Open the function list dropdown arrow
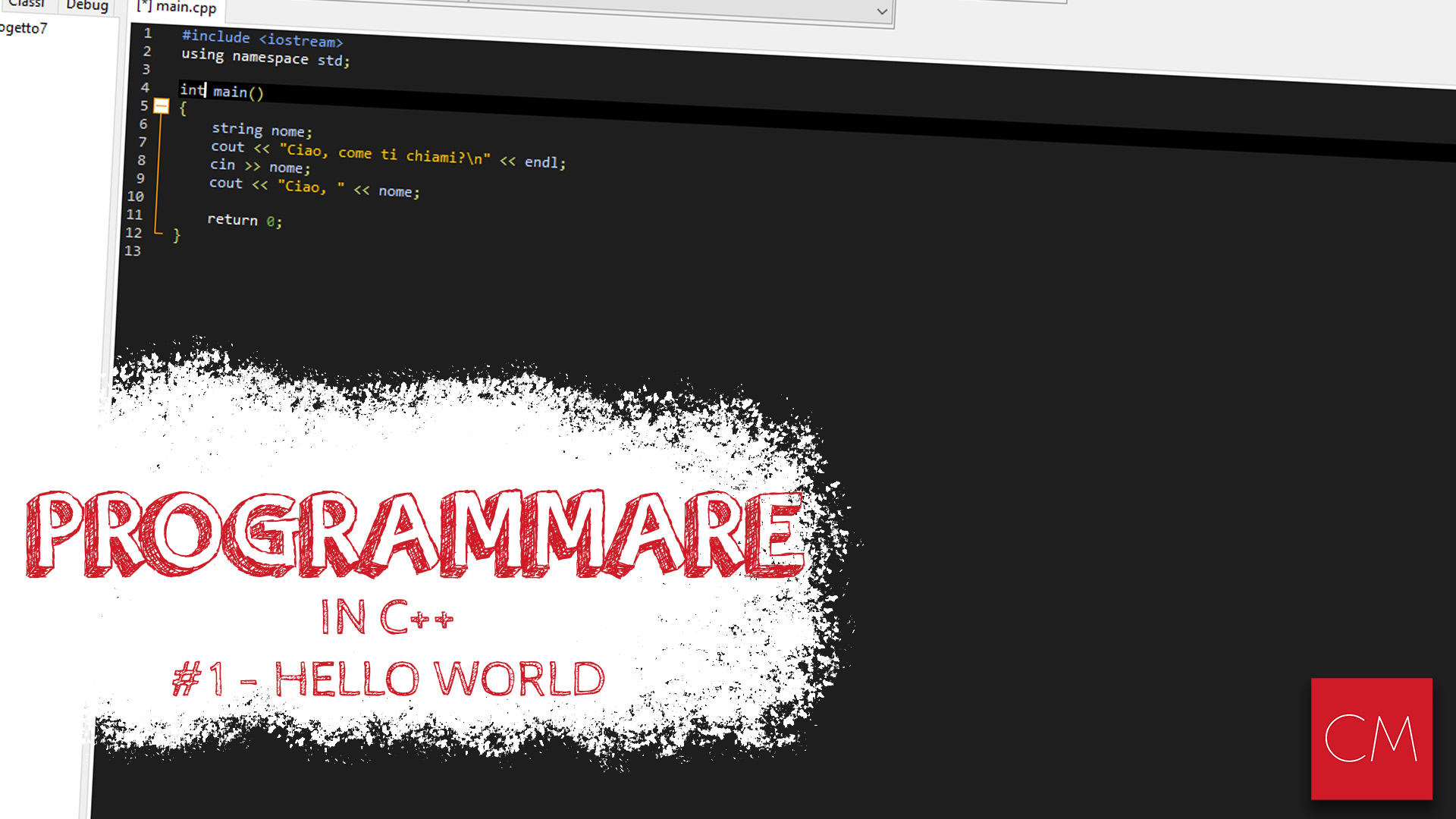 point(881,11)
